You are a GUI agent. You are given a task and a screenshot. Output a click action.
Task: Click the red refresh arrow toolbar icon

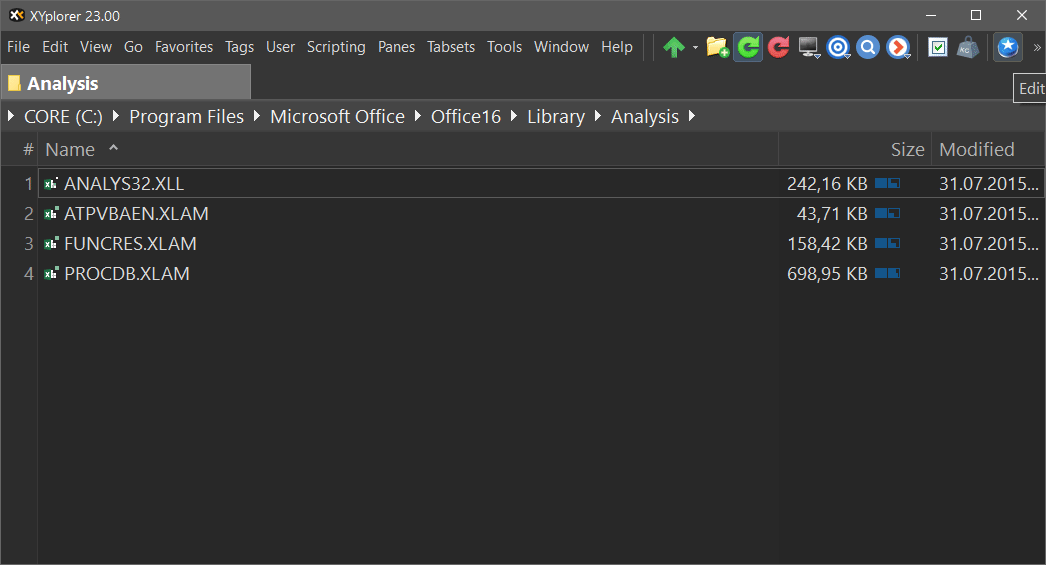click(778, 47)
